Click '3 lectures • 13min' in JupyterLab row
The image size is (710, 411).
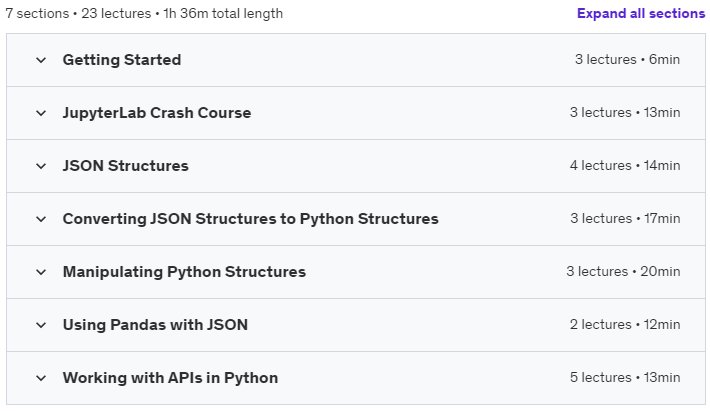(x=625, y=112)
